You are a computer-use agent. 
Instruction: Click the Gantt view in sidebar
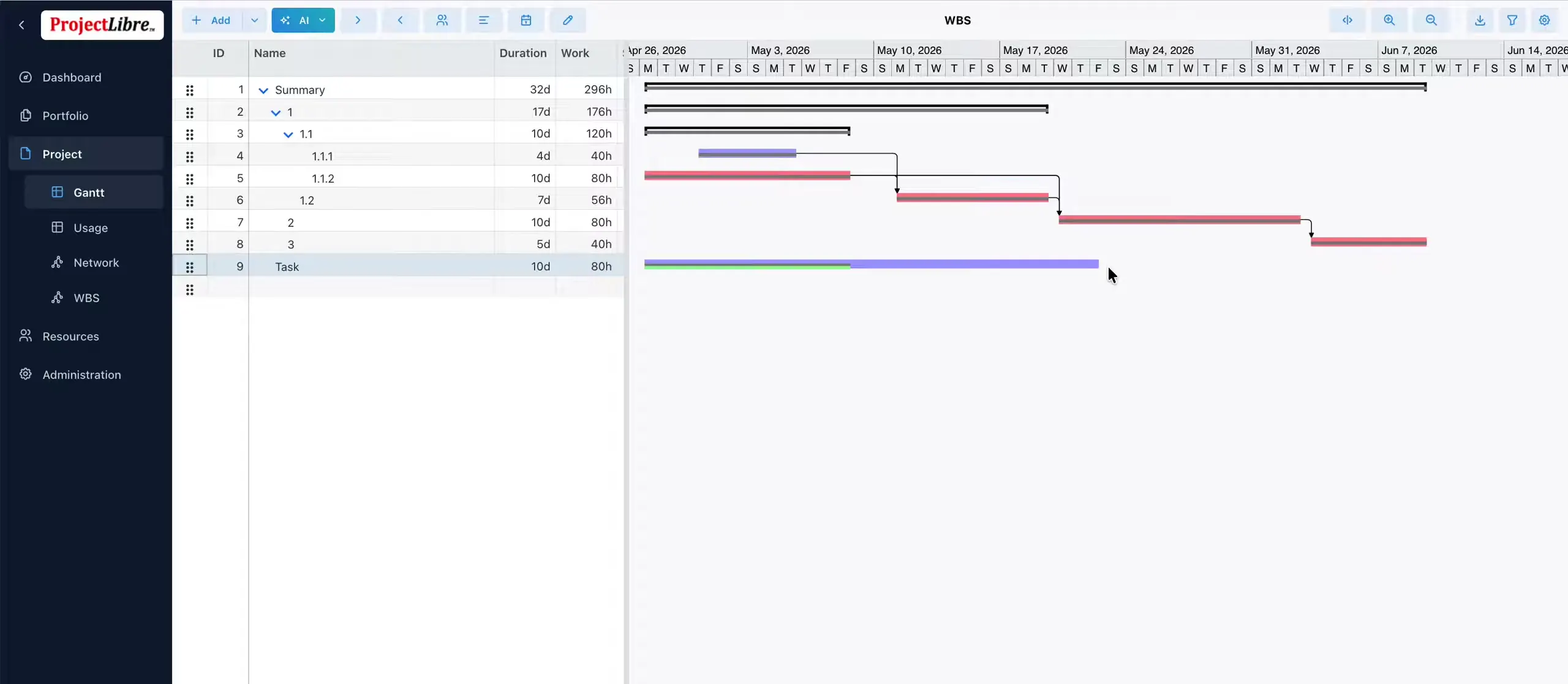tap(93, 192)
